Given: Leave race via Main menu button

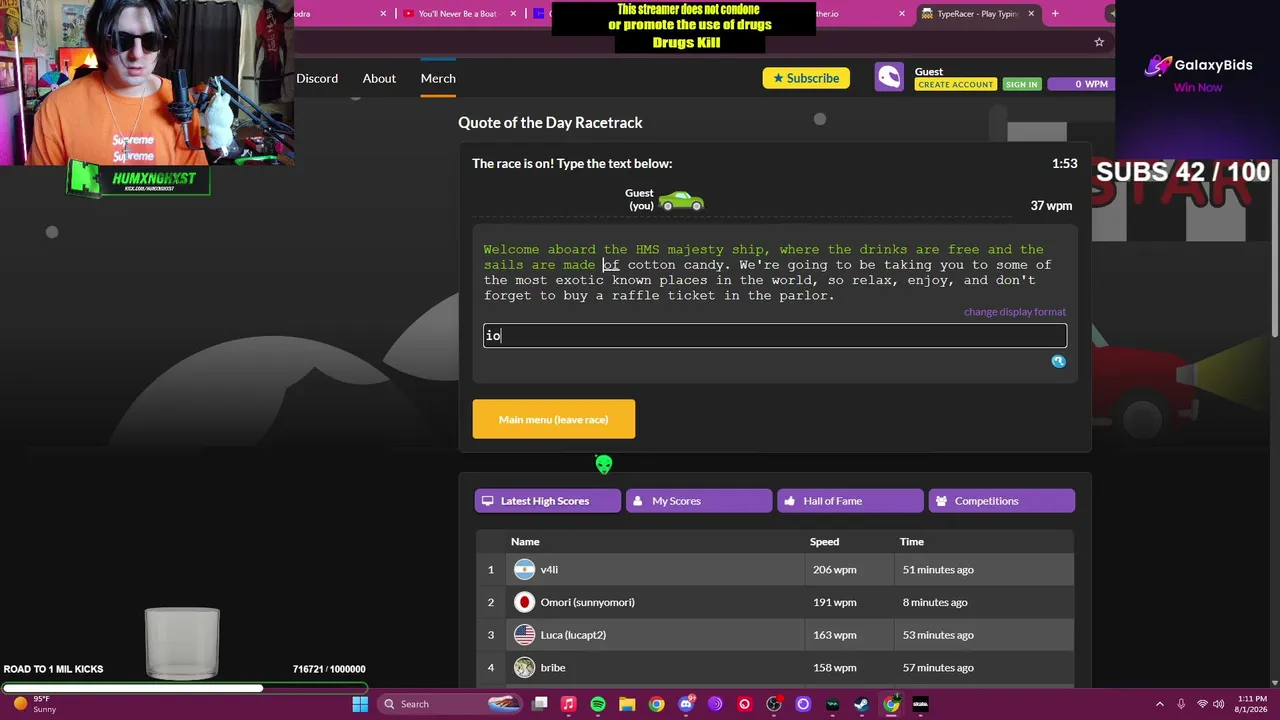Looking at the screenshot, I should click(554, 419).
